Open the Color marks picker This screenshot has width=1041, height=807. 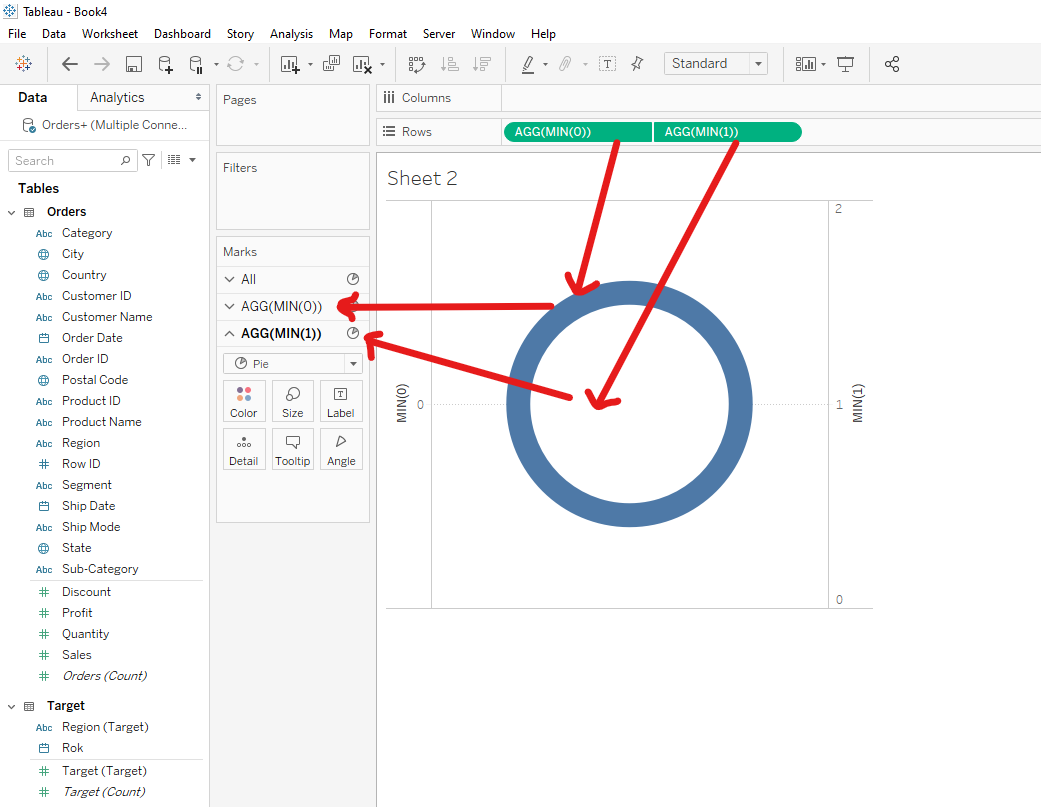[x=244, y=401]
